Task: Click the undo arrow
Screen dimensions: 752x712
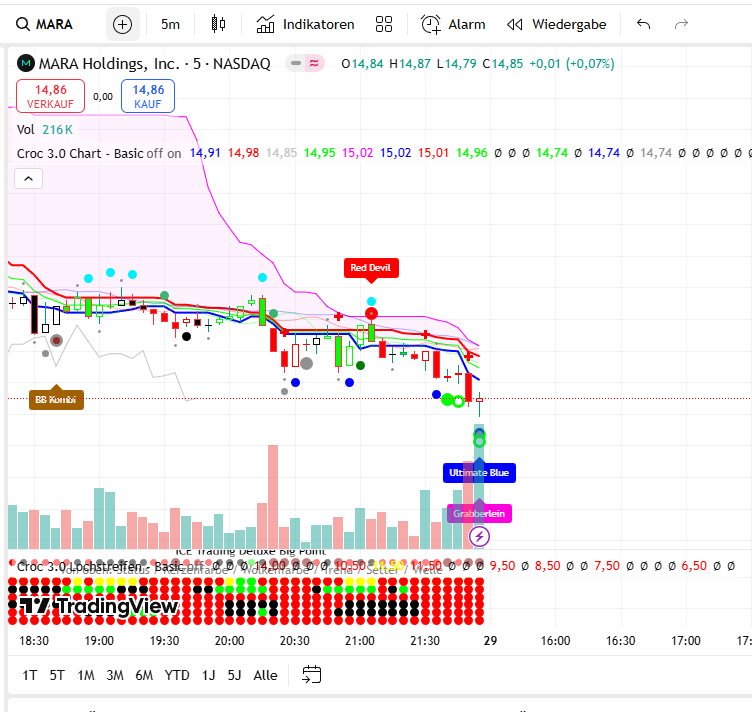Action: click(x=643, y=24)
